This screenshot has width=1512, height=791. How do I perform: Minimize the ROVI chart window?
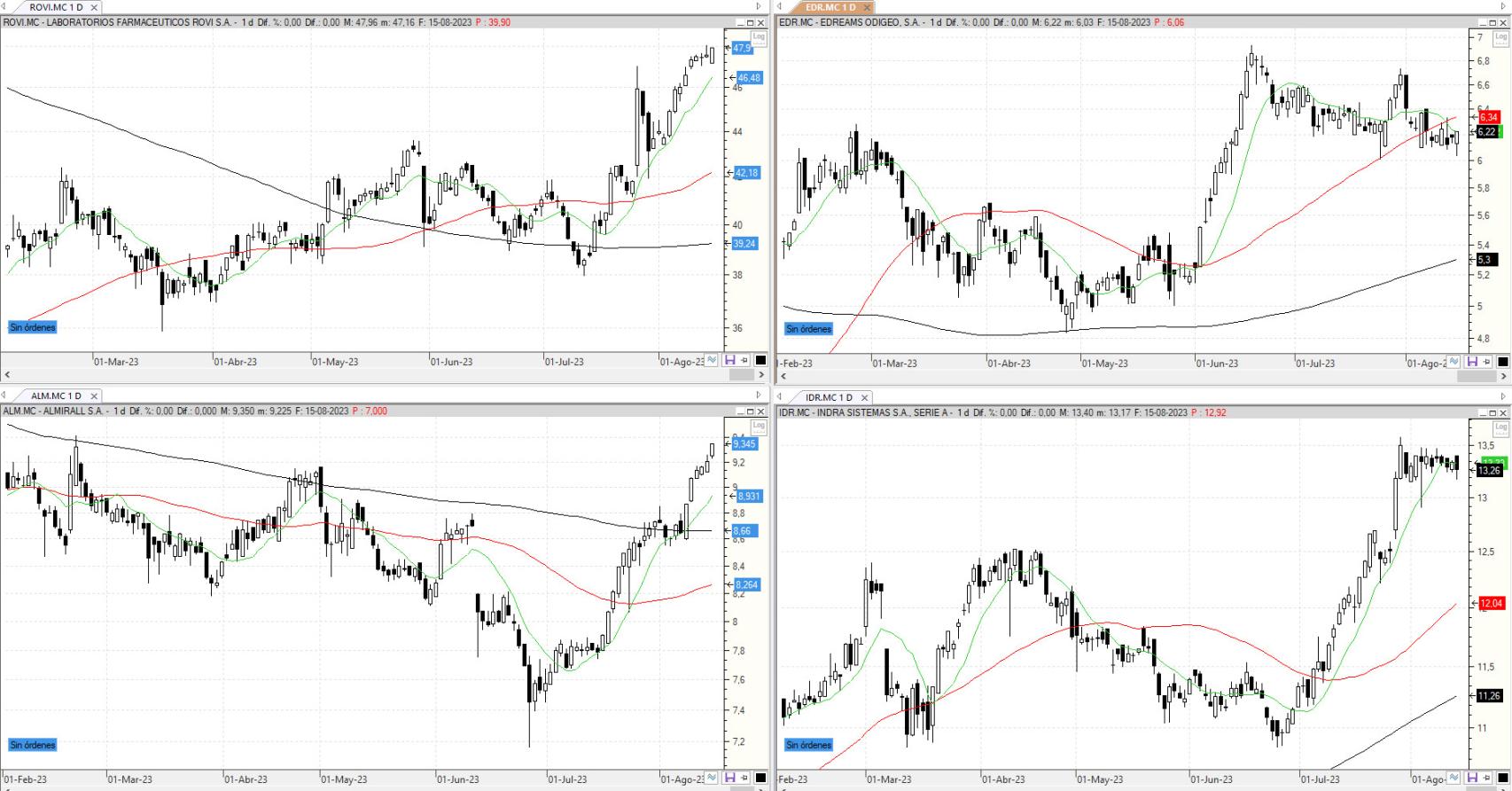[x=740, y=22]
